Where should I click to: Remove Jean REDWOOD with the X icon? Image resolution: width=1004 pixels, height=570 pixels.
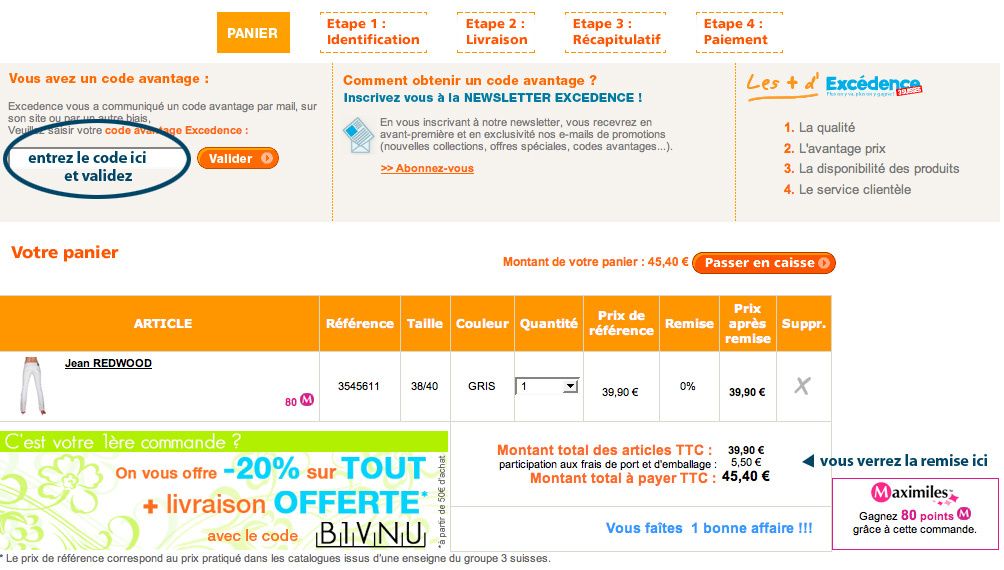click(802, 386)
